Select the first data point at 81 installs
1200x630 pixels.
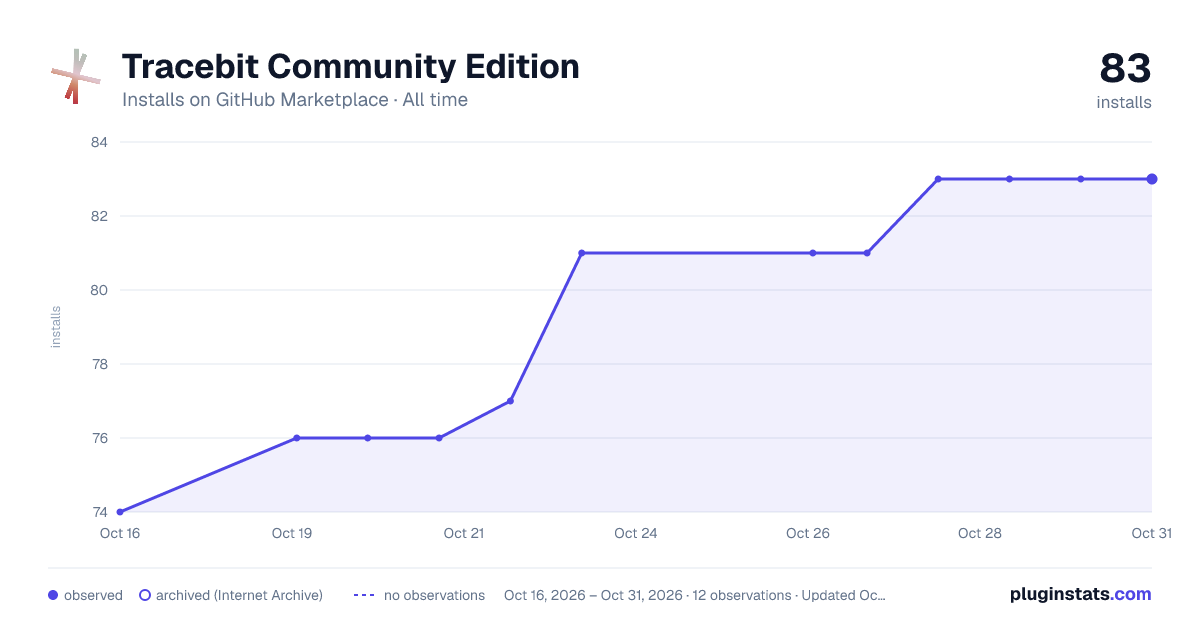point(582,253)
